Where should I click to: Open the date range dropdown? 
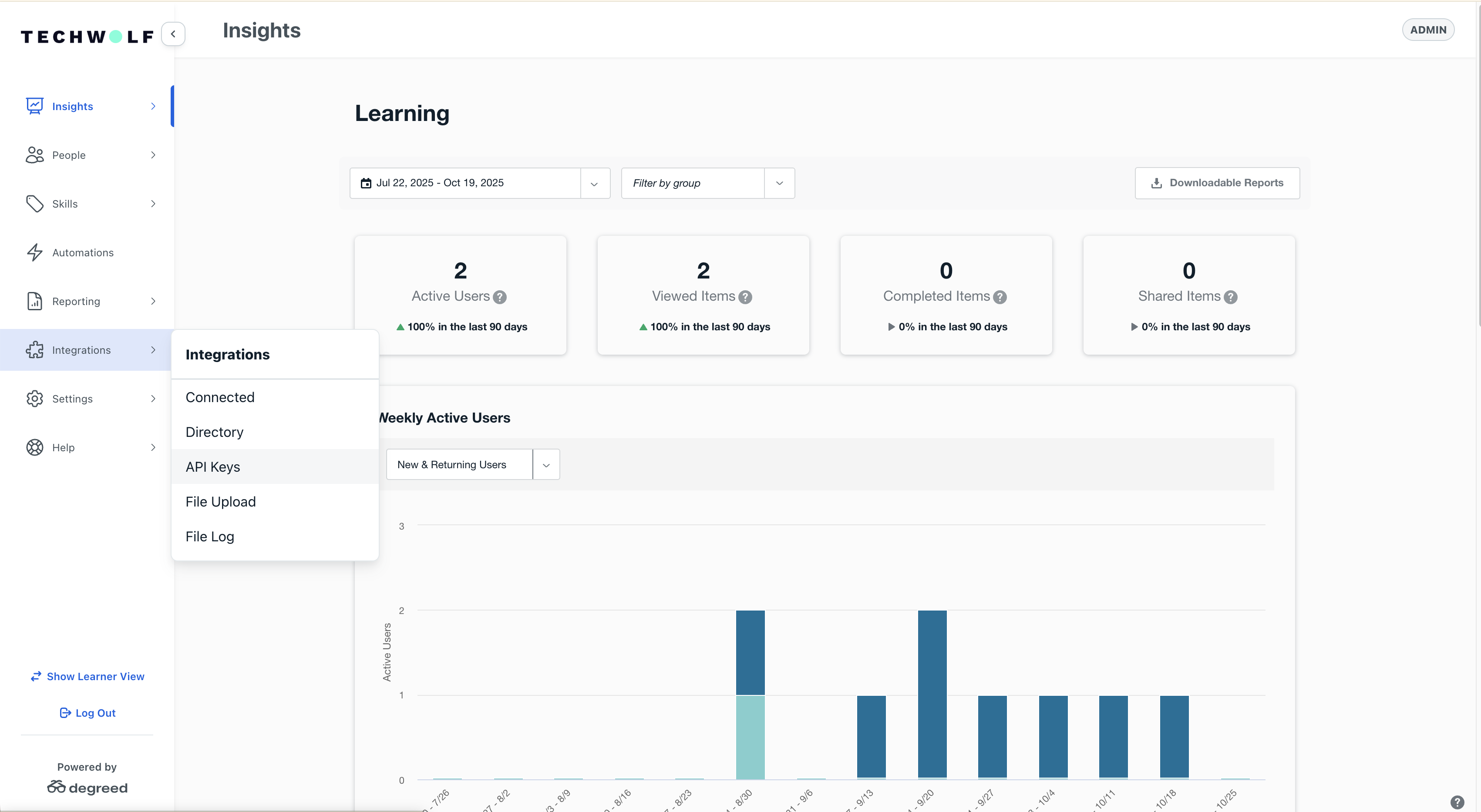[x=595, y=183]
